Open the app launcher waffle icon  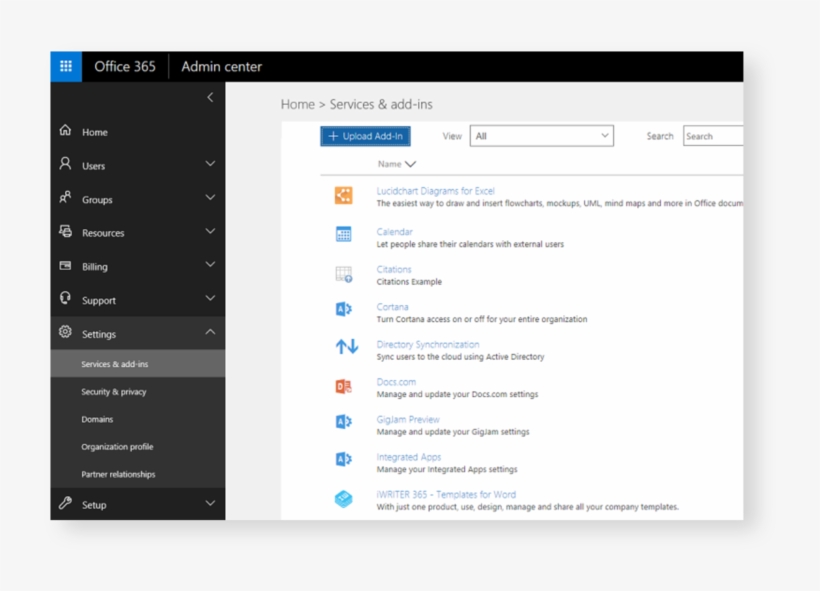coord(66,66)
